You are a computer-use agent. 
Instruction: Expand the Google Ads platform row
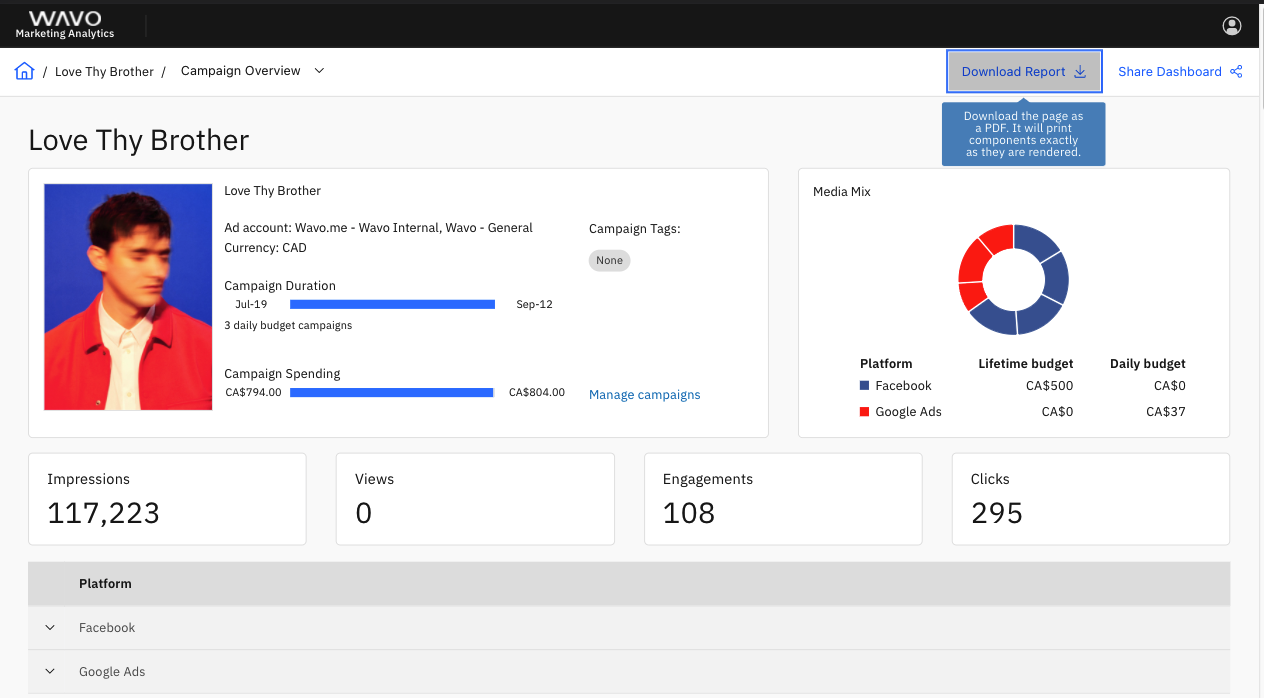coord(50,672)
